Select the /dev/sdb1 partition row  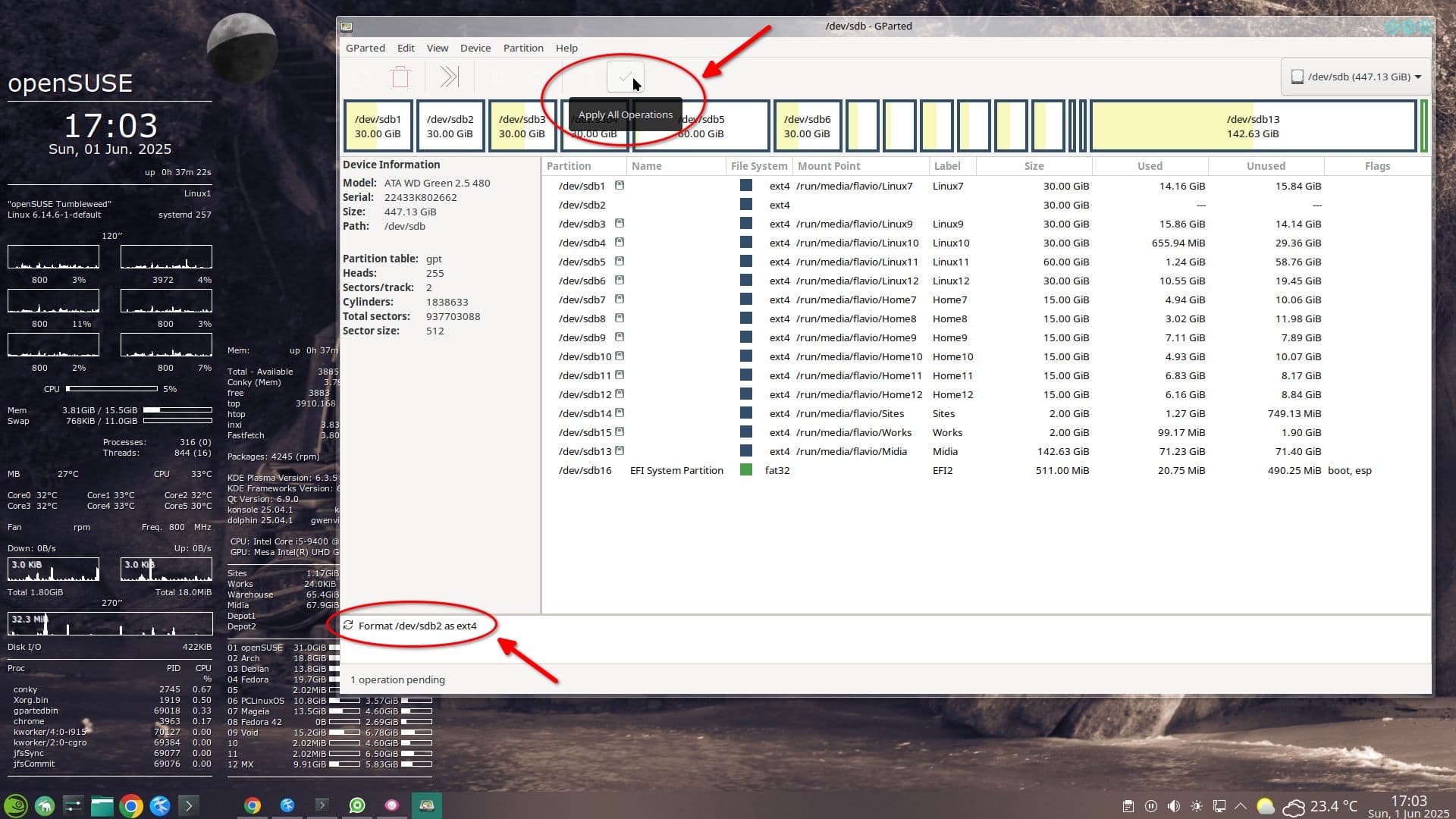[x=986, y=186]
